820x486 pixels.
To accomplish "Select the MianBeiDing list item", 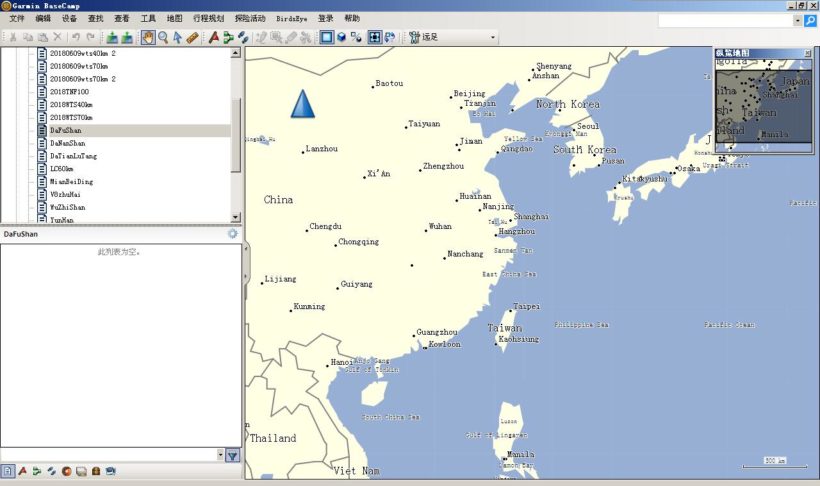I will click(x=71, y=182).
